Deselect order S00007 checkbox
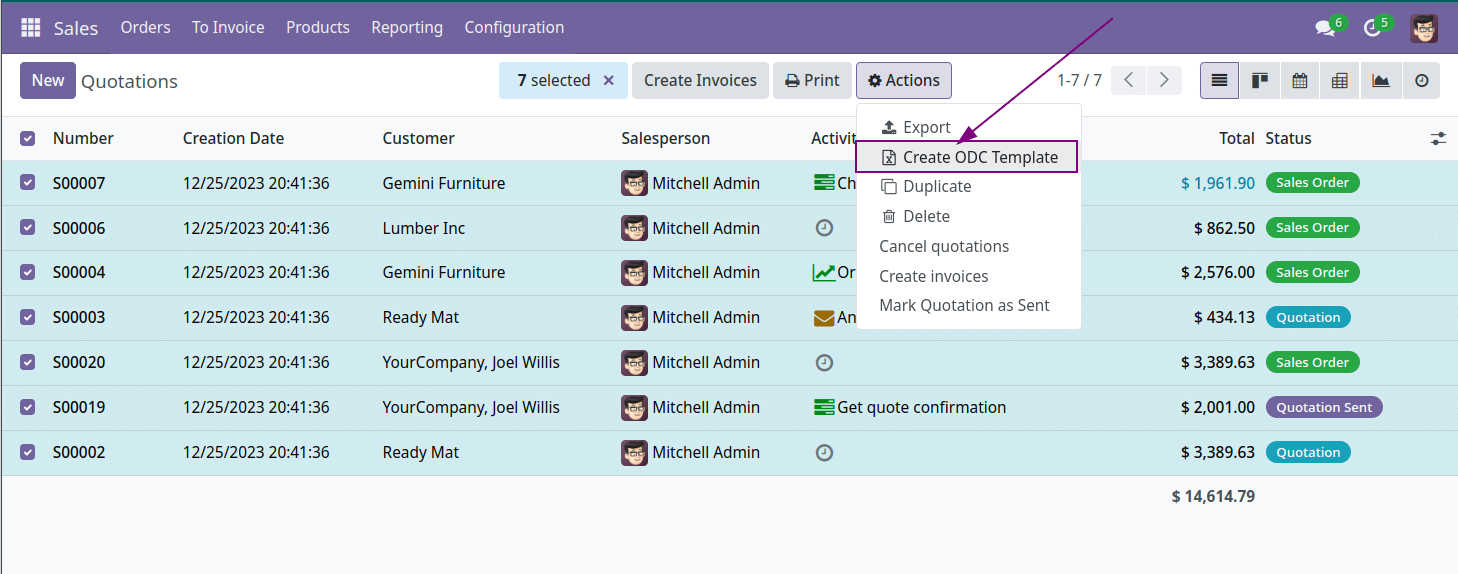Image resolution: width=1458 pixels, height=574 pixels. pyautogui.click(x=28, y=183)
